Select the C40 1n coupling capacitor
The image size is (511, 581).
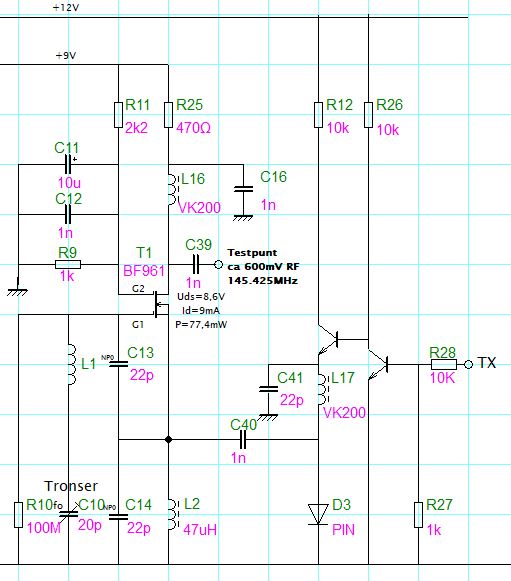tap(243, 440)
